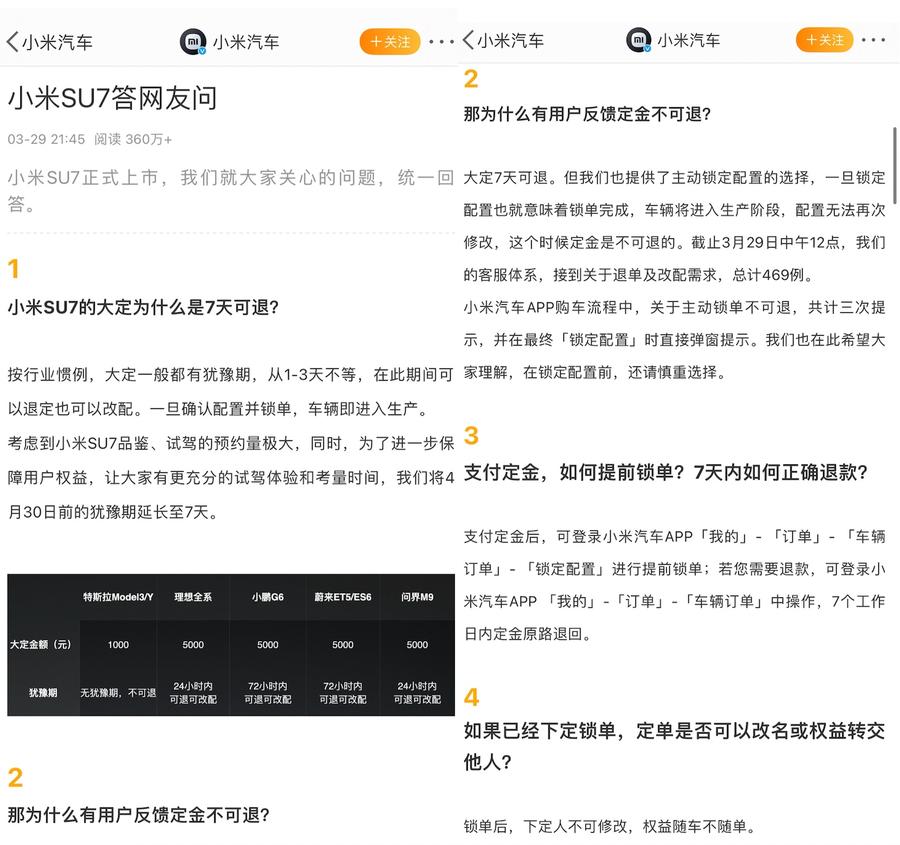Image resolution: width=900 pixels, height=845 pixels.
Task: Tap heading 小米SU7的大定为什么是7天可退?
Action: coord(143,307)
